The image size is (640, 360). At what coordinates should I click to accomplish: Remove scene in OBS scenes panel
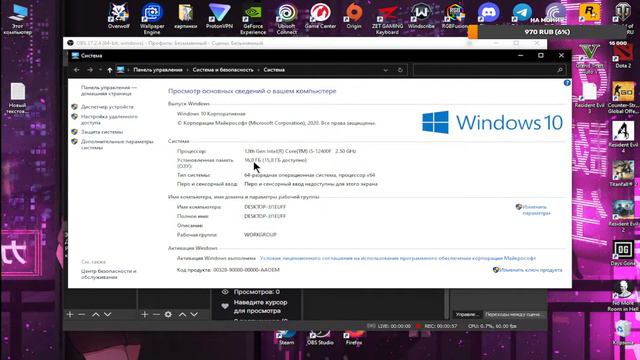pyautogui.click(x=82, y=314)
